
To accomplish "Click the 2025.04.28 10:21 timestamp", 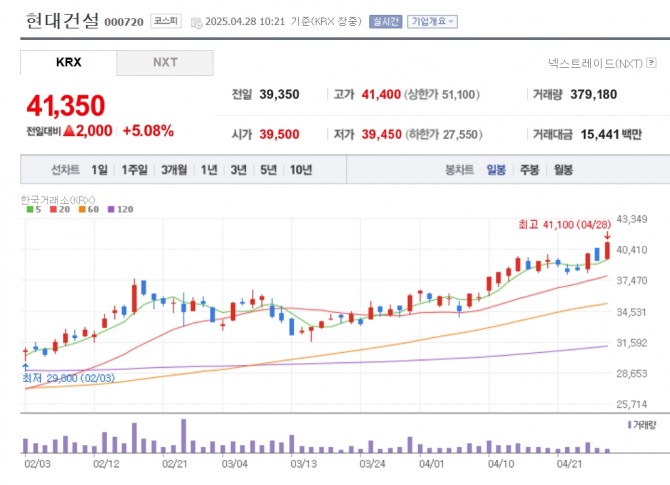I will [245, 21].
